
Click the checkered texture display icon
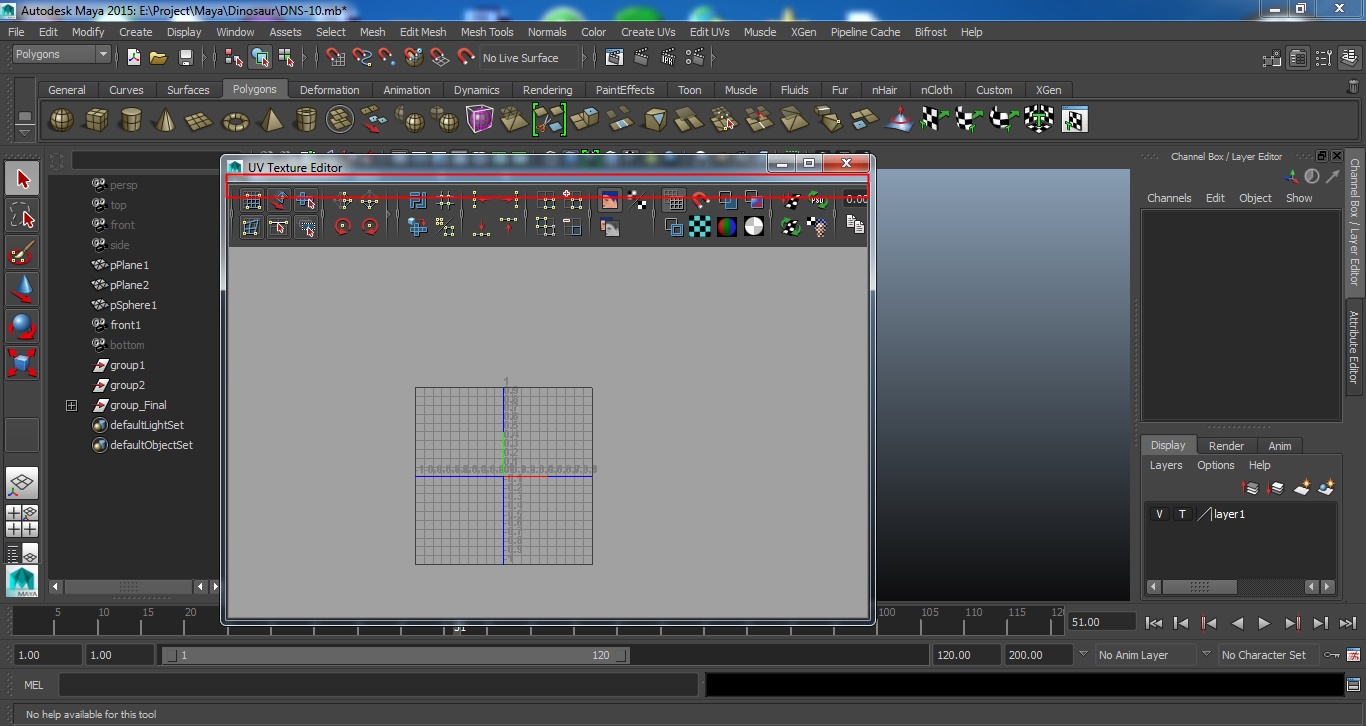[x=700, y=227]
